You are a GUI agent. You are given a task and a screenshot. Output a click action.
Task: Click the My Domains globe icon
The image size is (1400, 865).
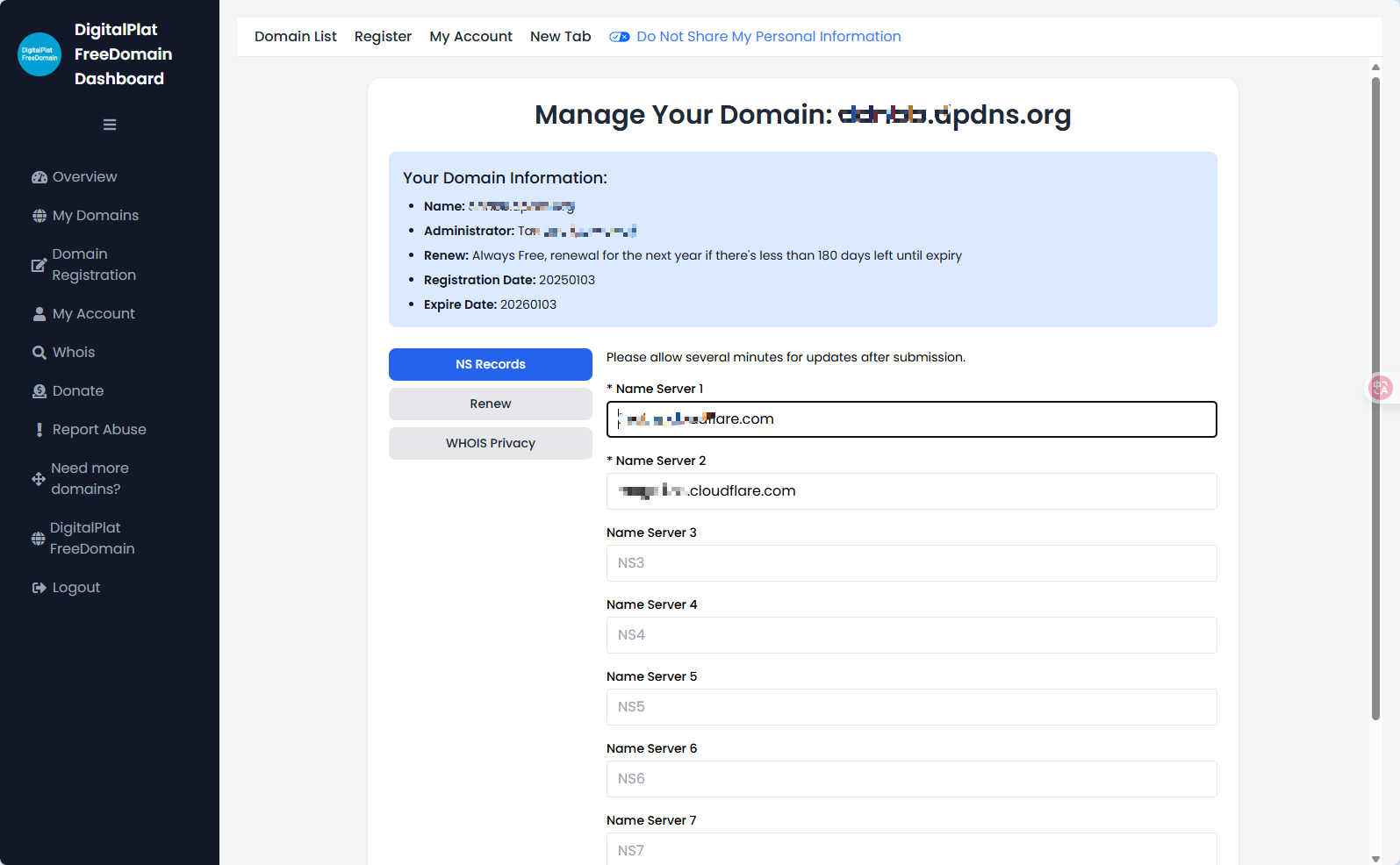pyautogui.click(x=39, y=216)
